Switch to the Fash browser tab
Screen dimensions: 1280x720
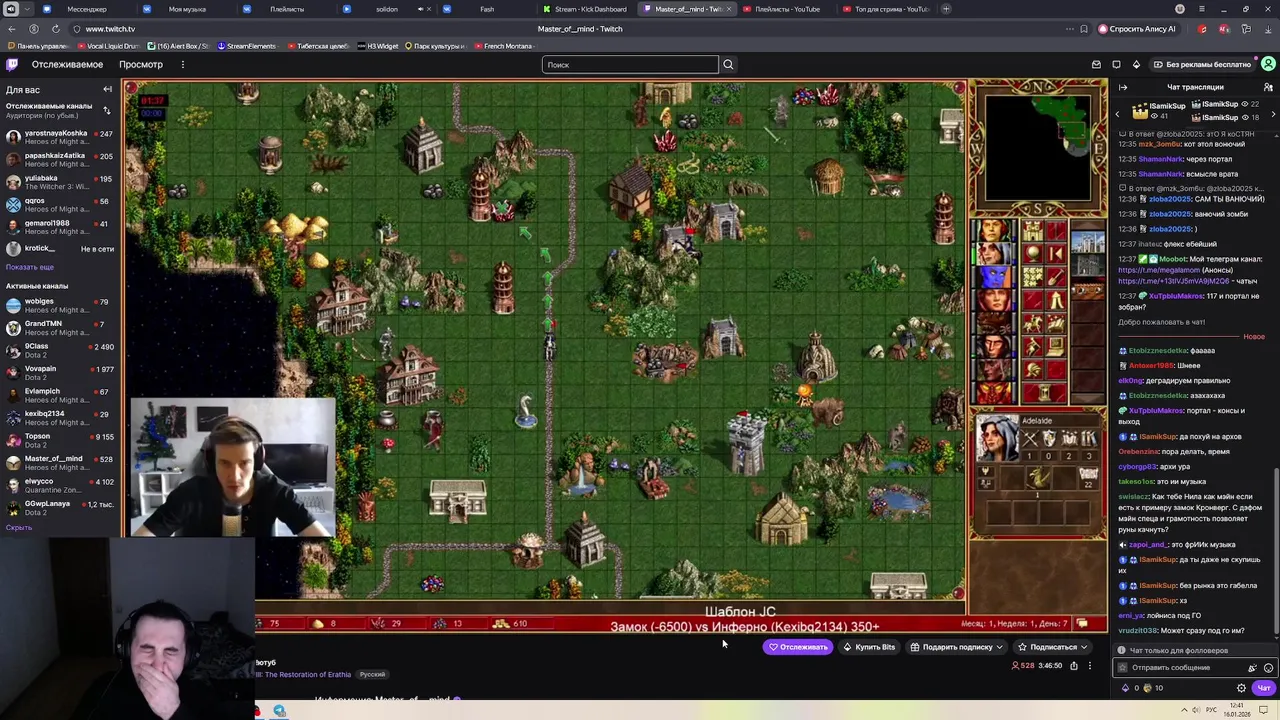coord(487,9)
